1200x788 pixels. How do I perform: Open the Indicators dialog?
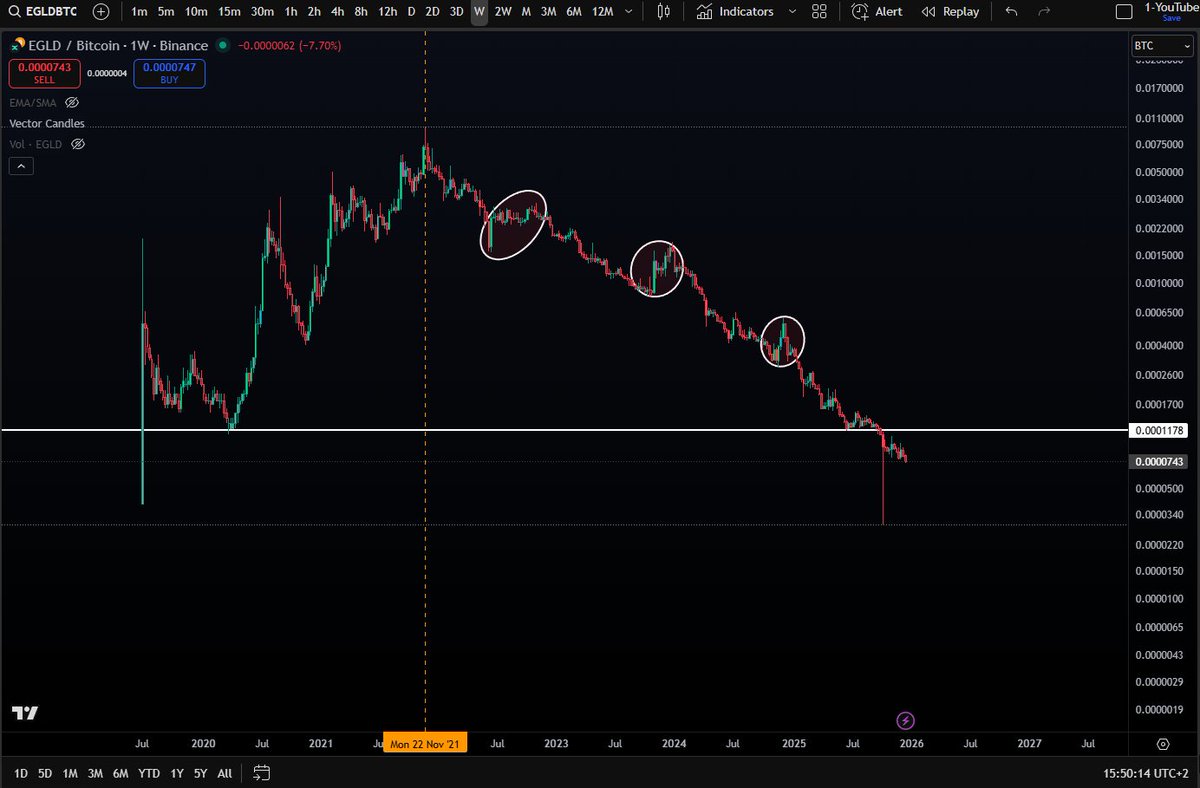click(x=736, y=12)
